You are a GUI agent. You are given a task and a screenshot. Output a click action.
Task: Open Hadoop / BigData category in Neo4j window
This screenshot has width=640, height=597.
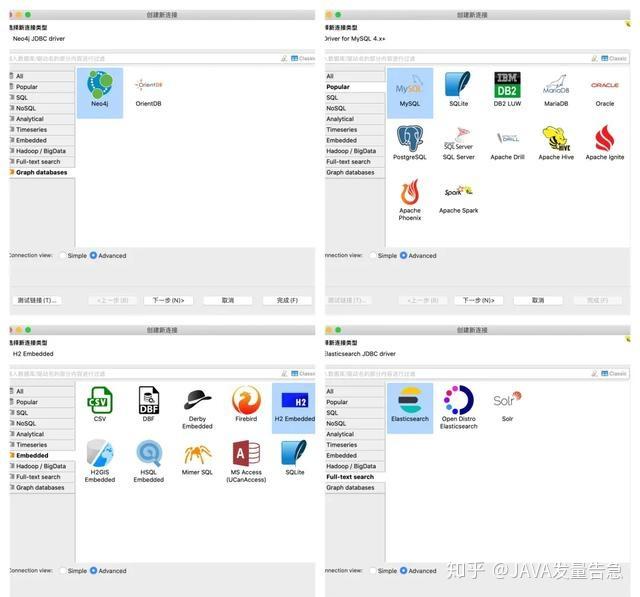pyautogui.click(x=42, y=151)
